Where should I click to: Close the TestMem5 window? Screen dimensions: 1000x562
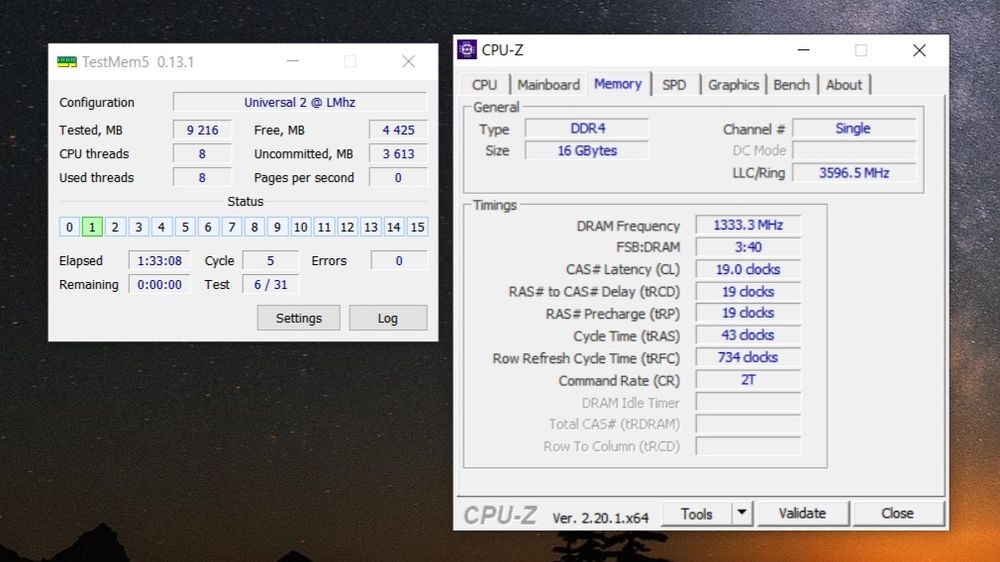(409, 61)
